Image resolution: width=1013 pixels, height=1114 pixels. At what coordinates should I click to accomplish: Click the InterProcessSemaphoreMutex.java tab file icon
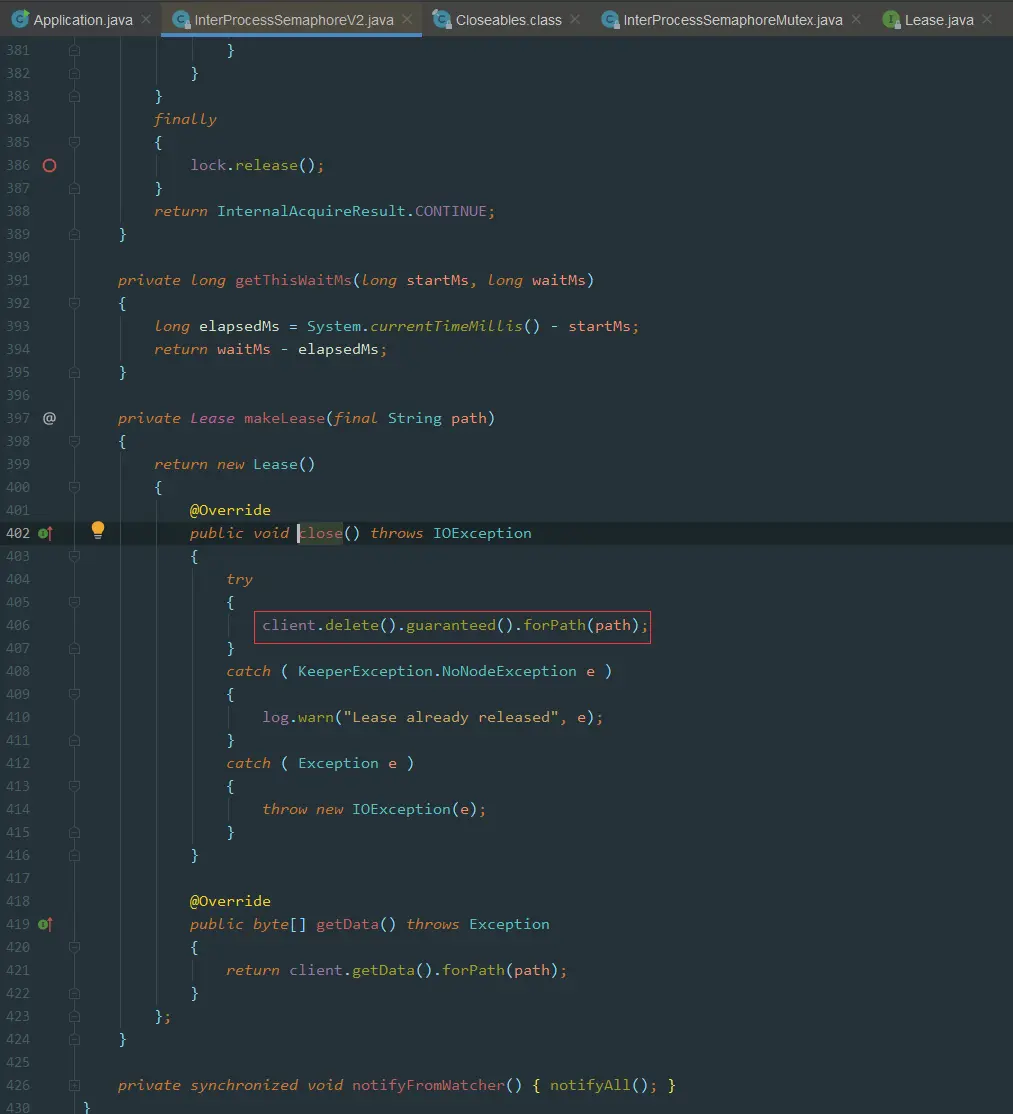tap(610, 19)
